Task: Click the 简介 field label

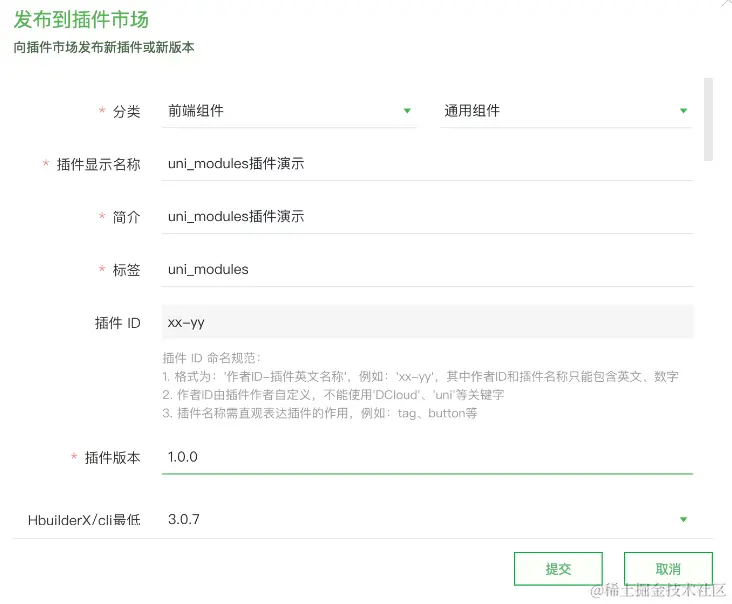Action: [126, 217]
